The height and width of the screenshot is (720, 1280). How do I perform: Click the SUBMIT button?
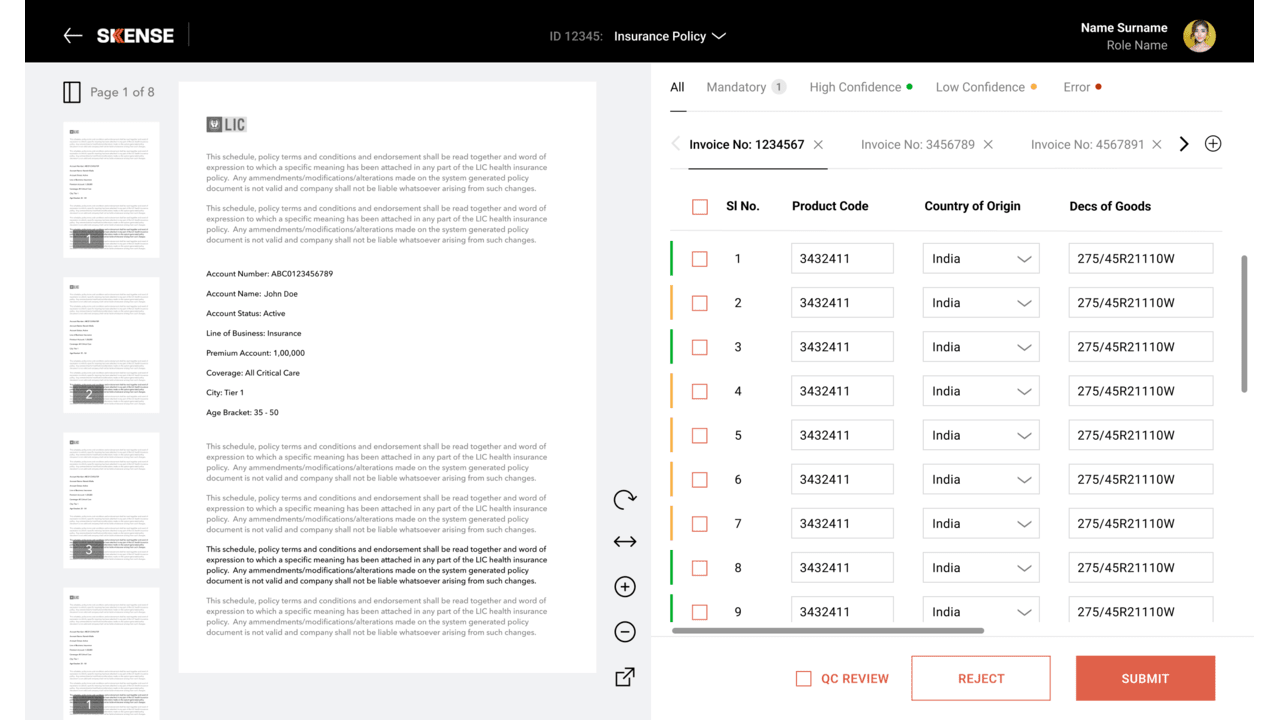(1145, 678)
